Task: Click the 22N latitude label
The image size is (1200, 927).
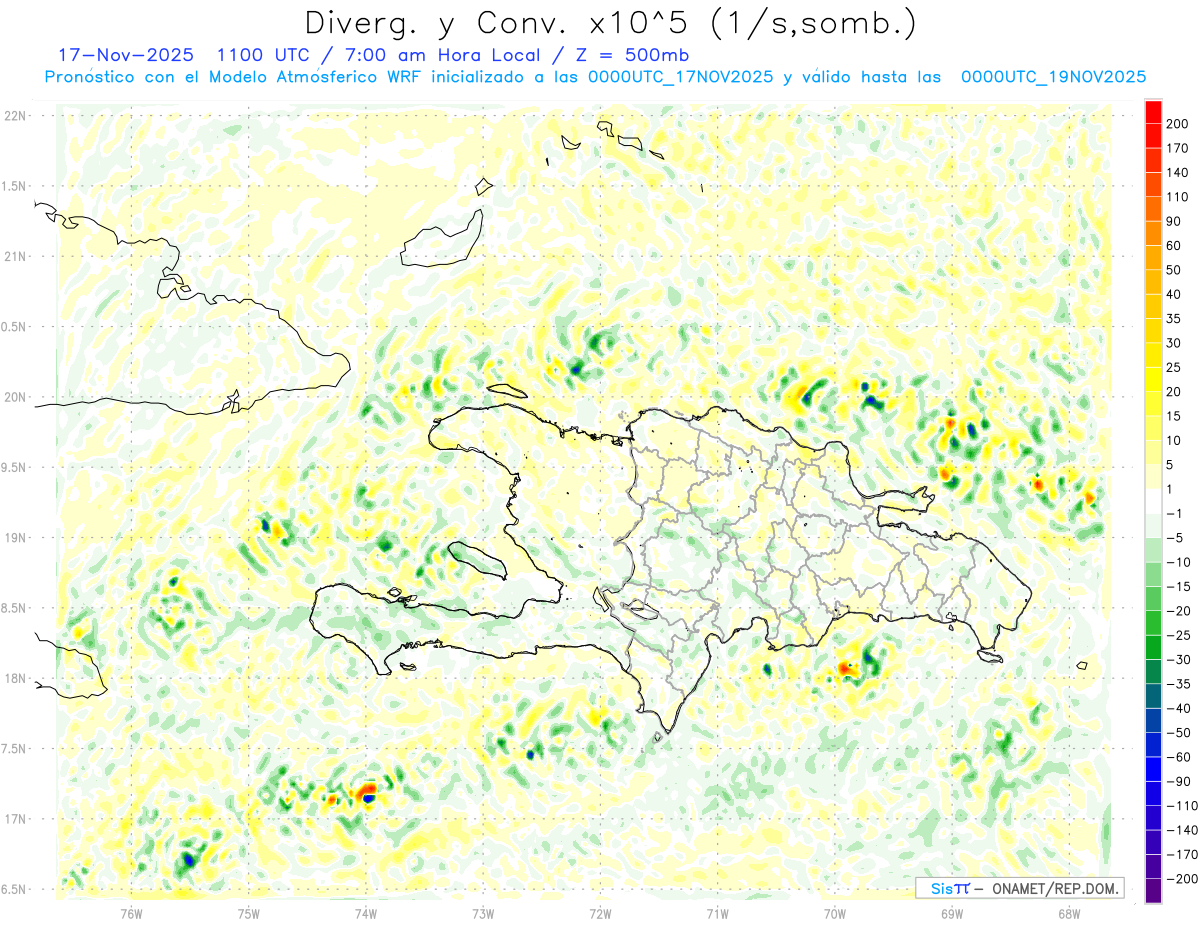Action: click(x=15, y=116)
